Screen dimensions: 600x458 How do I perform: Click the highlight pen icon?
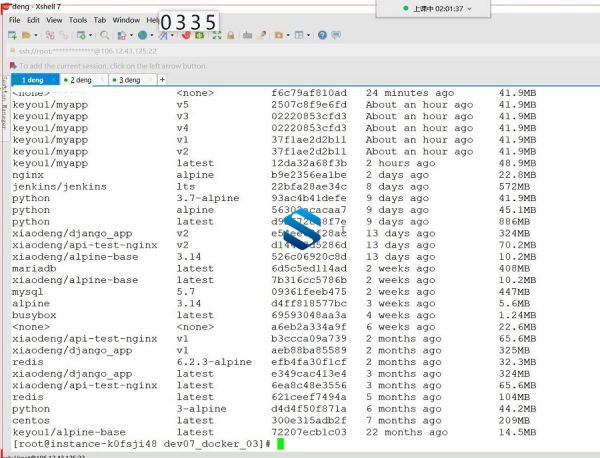coord(262,35)
